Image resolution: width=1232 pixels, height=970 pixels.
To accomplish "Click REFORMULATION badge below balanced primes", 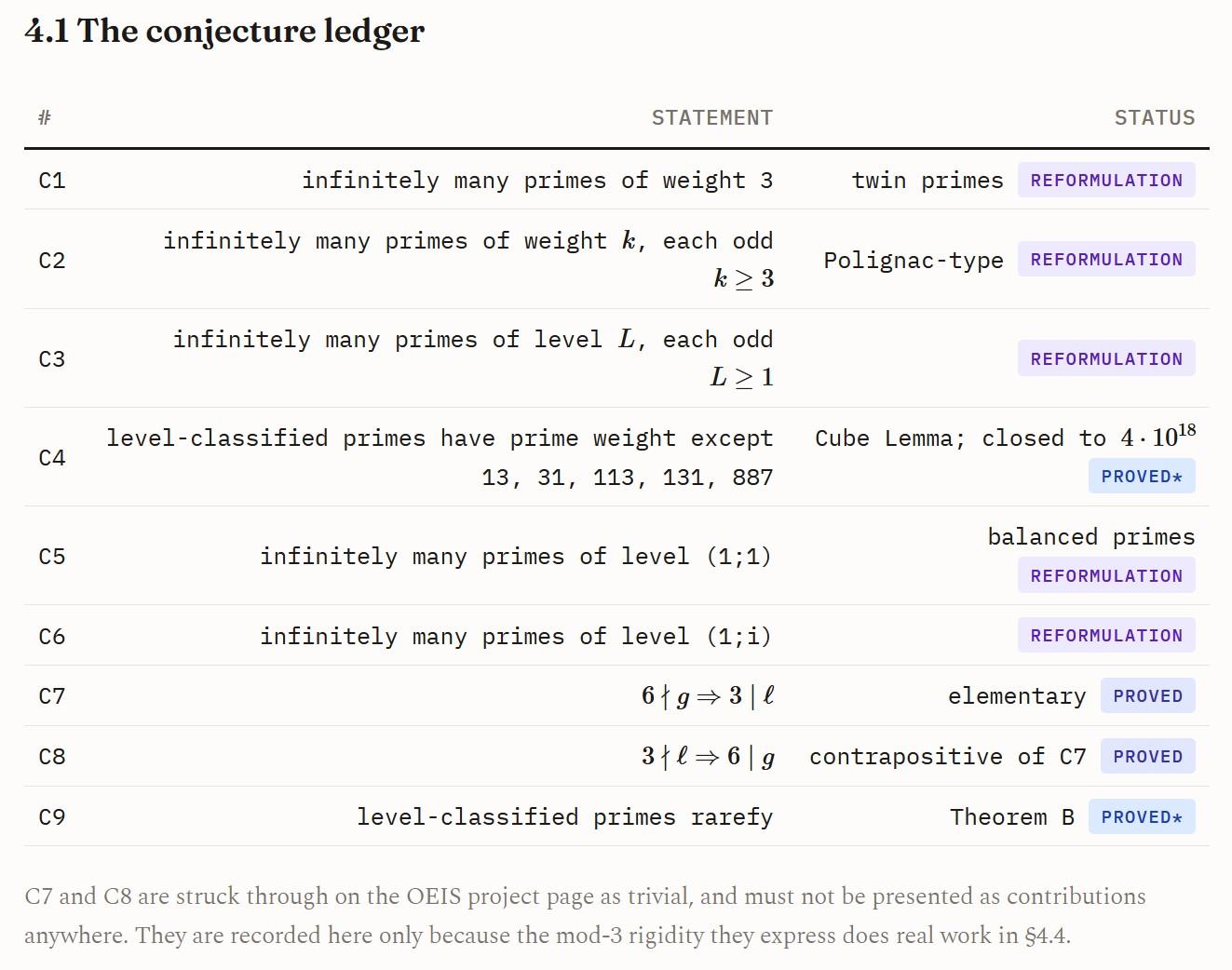I will [1106, 576].
